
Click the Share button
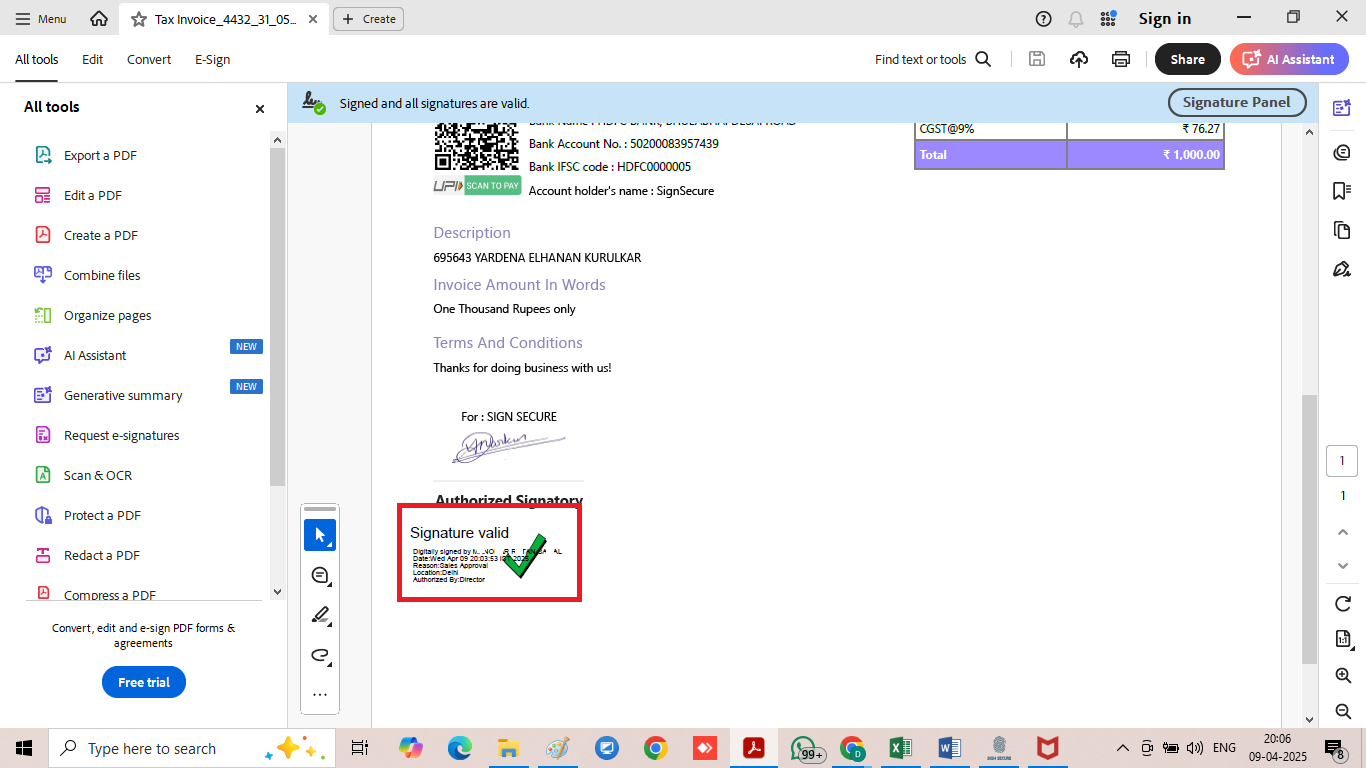(x=1187, y=59)
